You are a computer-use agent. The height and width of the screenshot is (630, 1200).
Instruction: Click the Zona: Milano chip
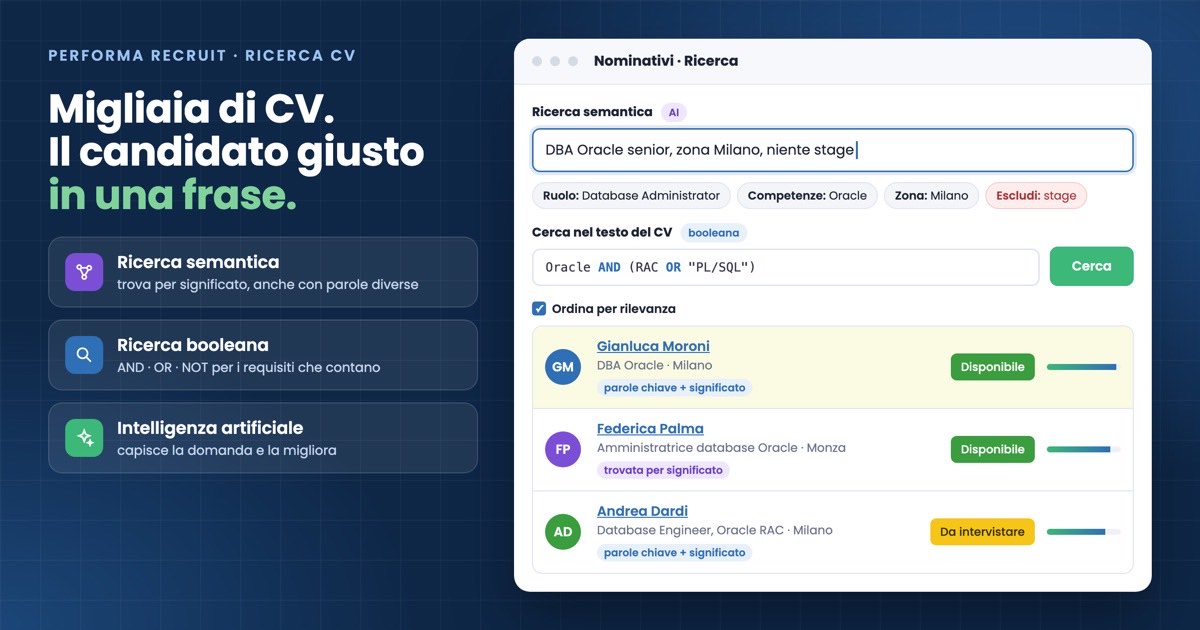931,196
